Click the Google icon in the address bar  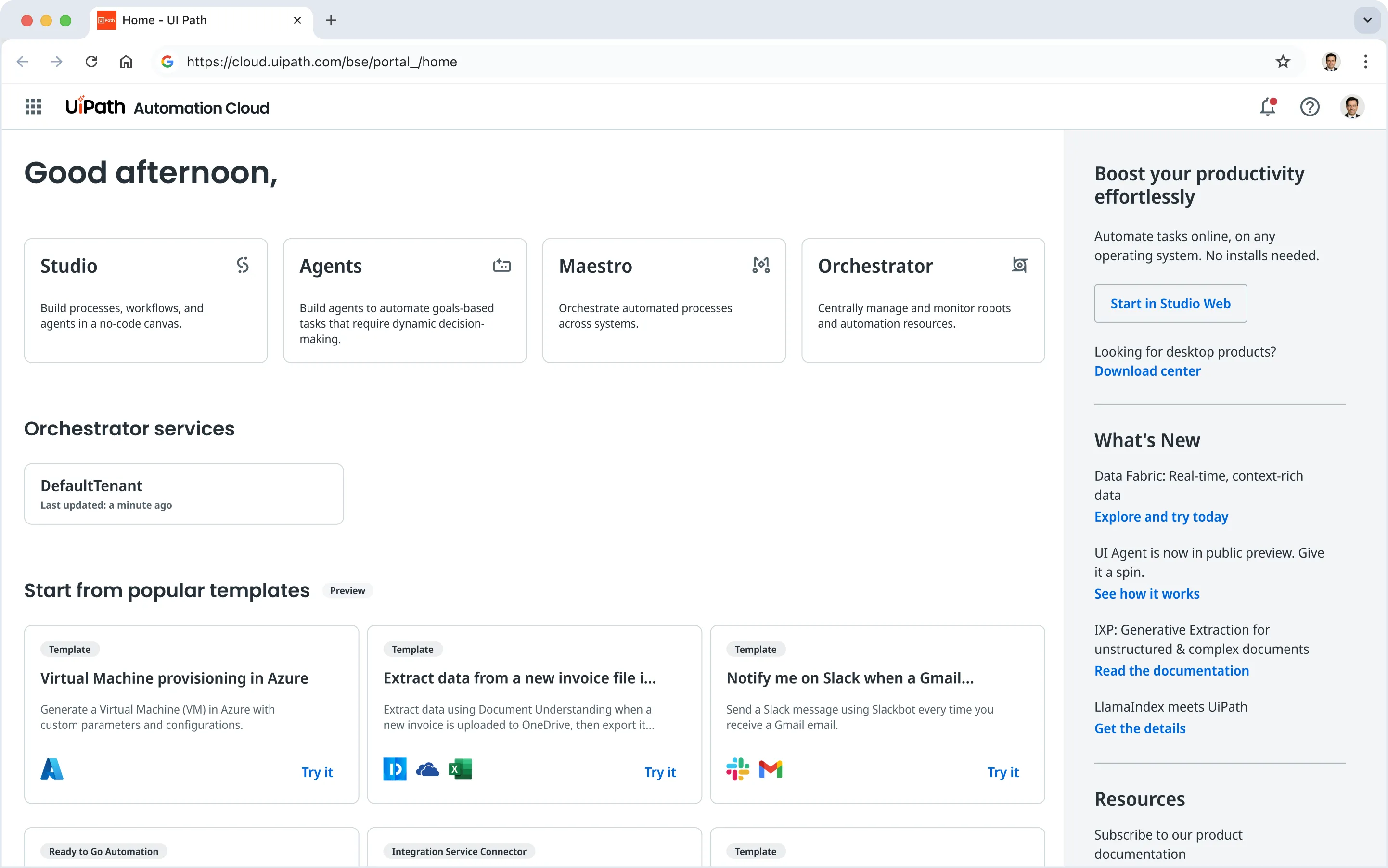click(x=167, y=62)
